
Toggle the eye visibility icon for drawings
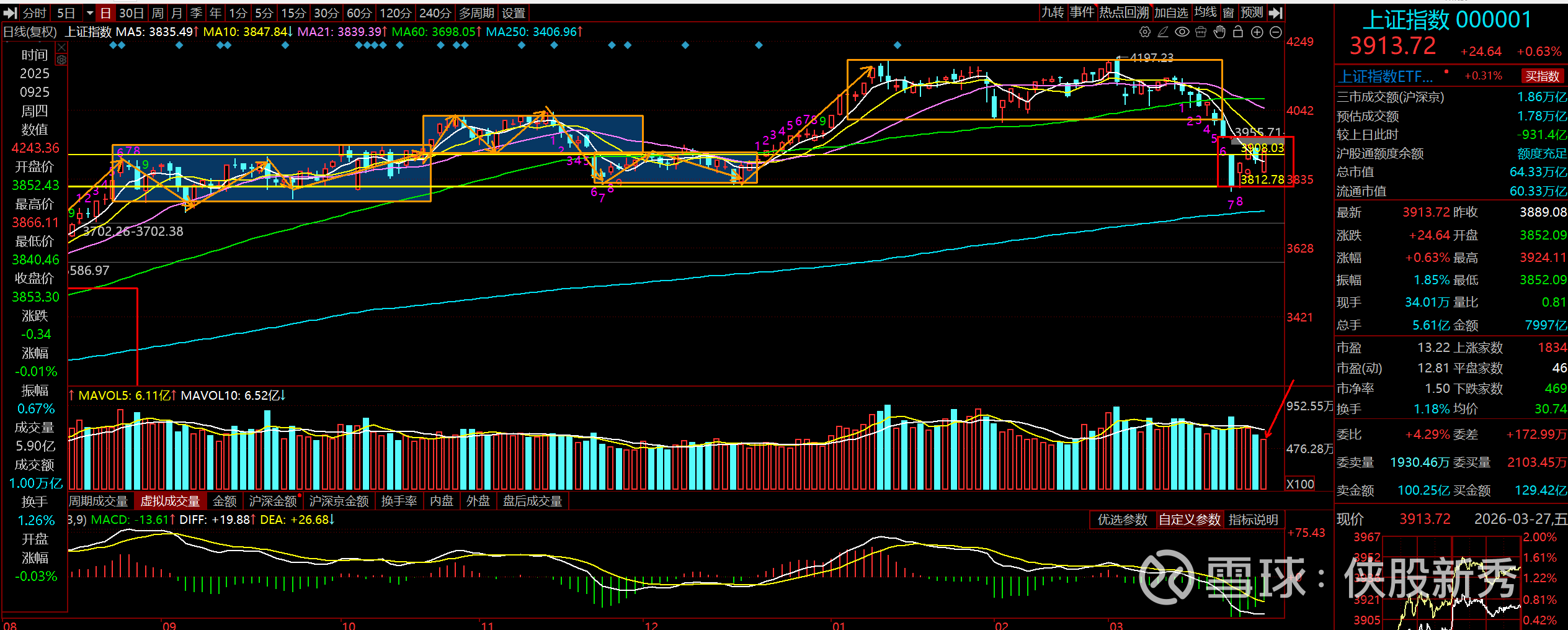[x=1182, y=32]
